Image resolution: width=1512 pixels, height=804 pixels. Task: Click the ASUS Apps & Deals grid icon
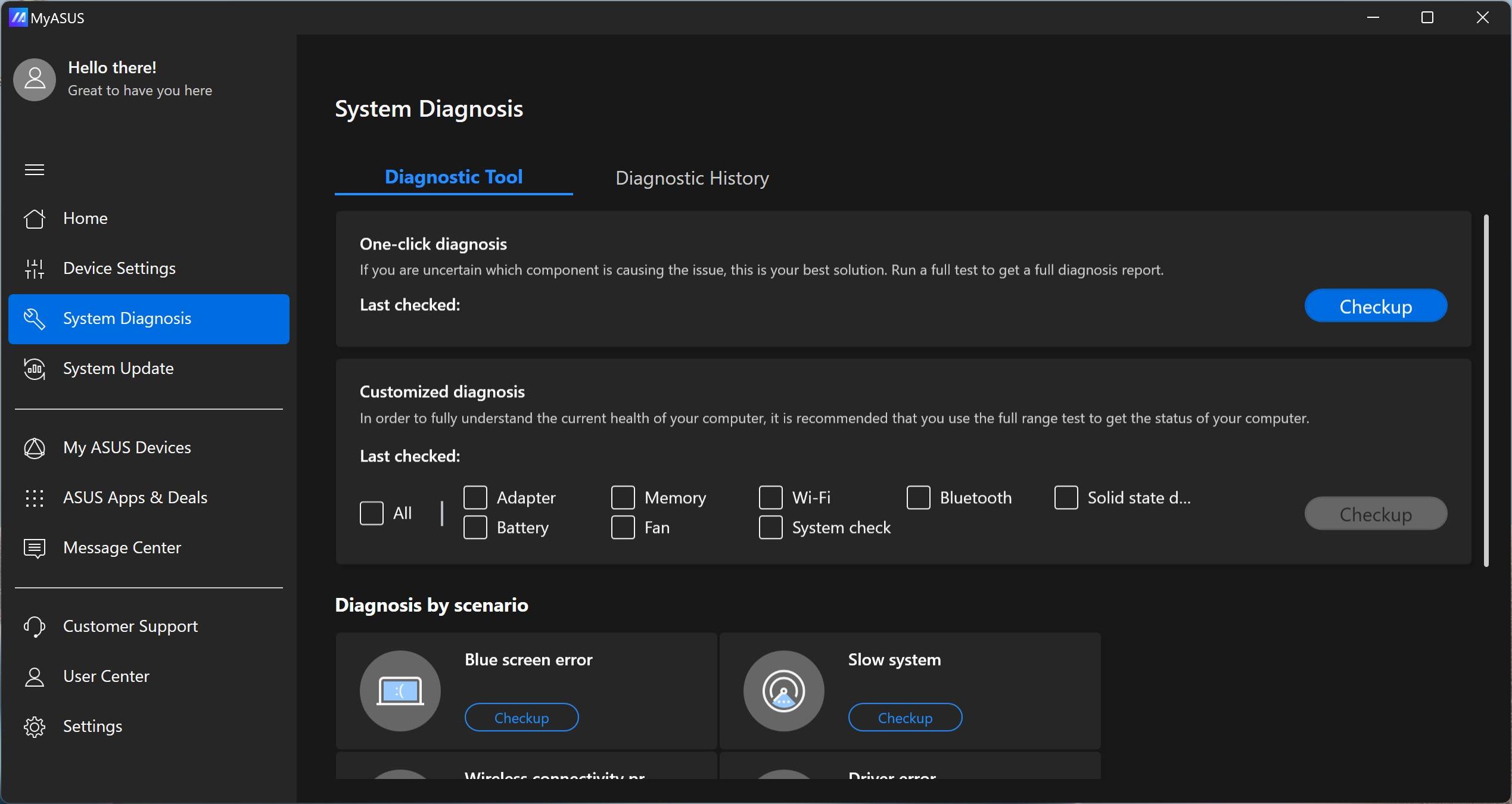coord(35,498)
